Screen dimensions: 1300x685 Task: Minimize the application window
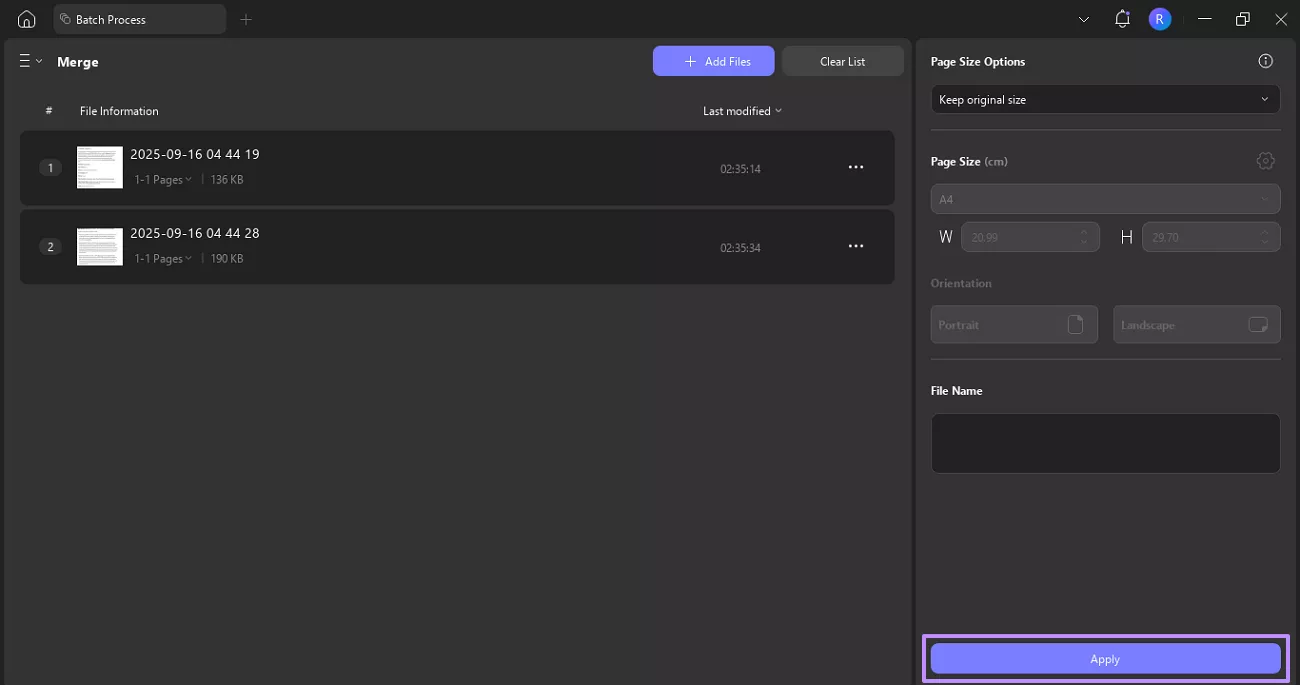[1205, 19]
